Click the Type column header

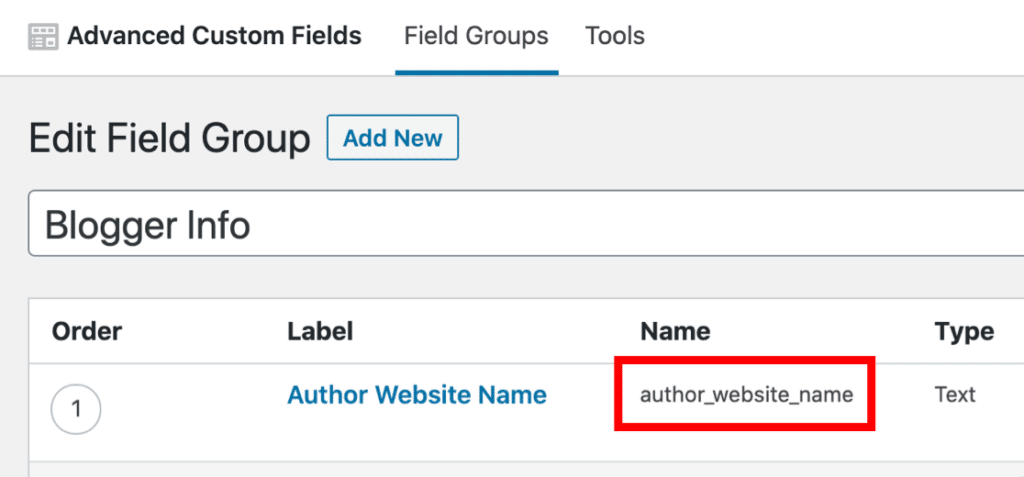point(964,331)
